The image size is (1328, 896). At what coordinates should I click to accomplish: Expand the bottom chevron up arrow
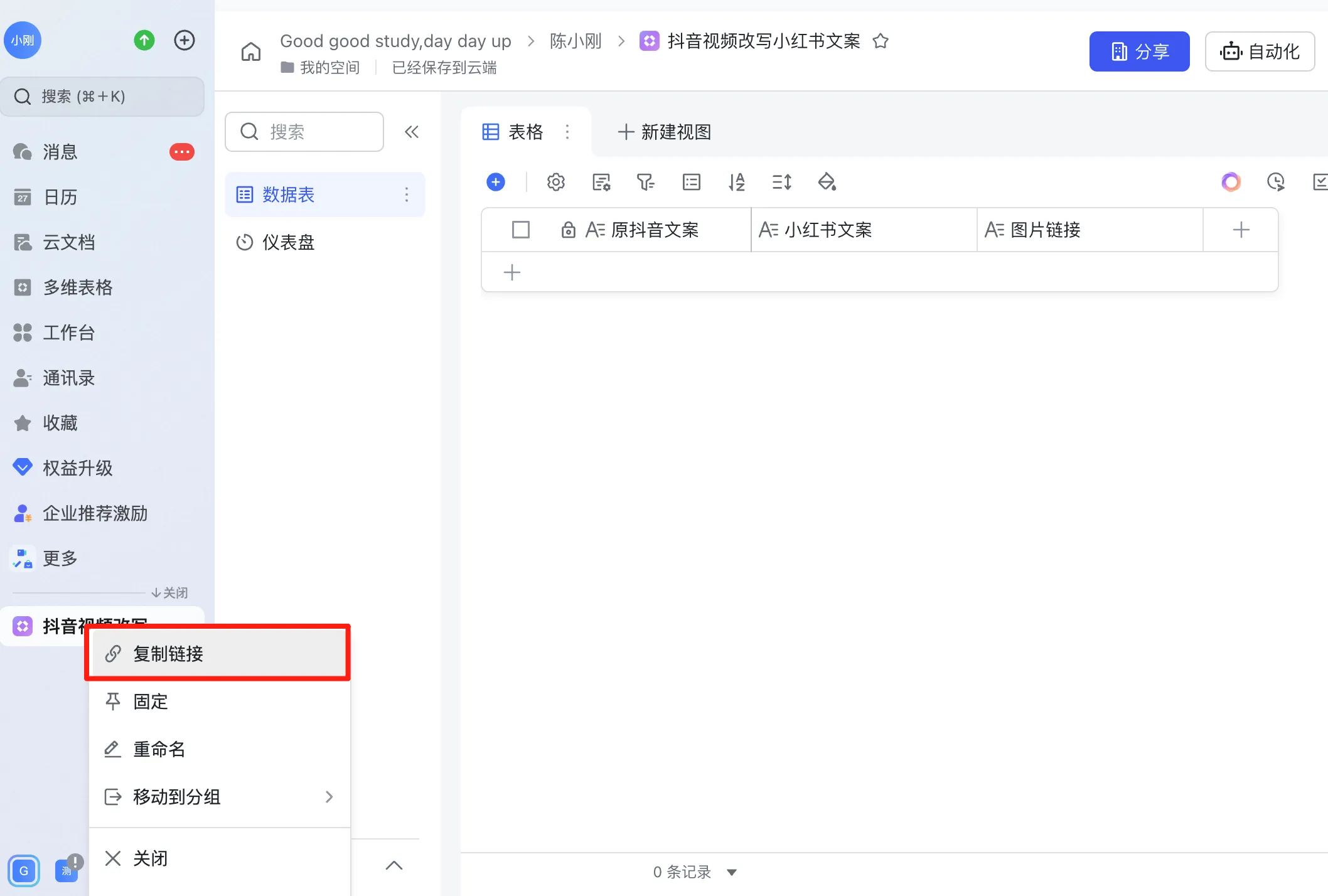click(394, 866)
